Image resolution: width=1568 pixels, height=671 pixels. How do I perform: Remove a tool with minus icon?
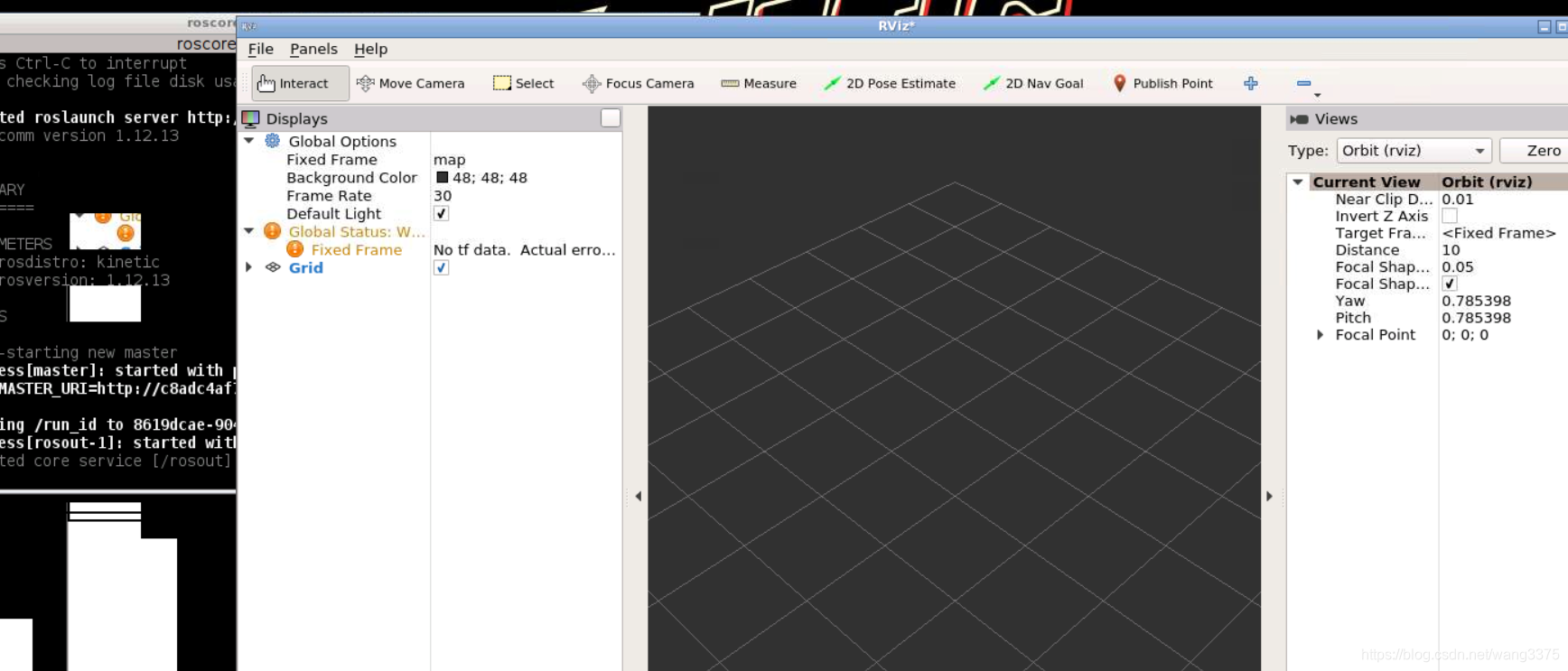pos(1303,83)
